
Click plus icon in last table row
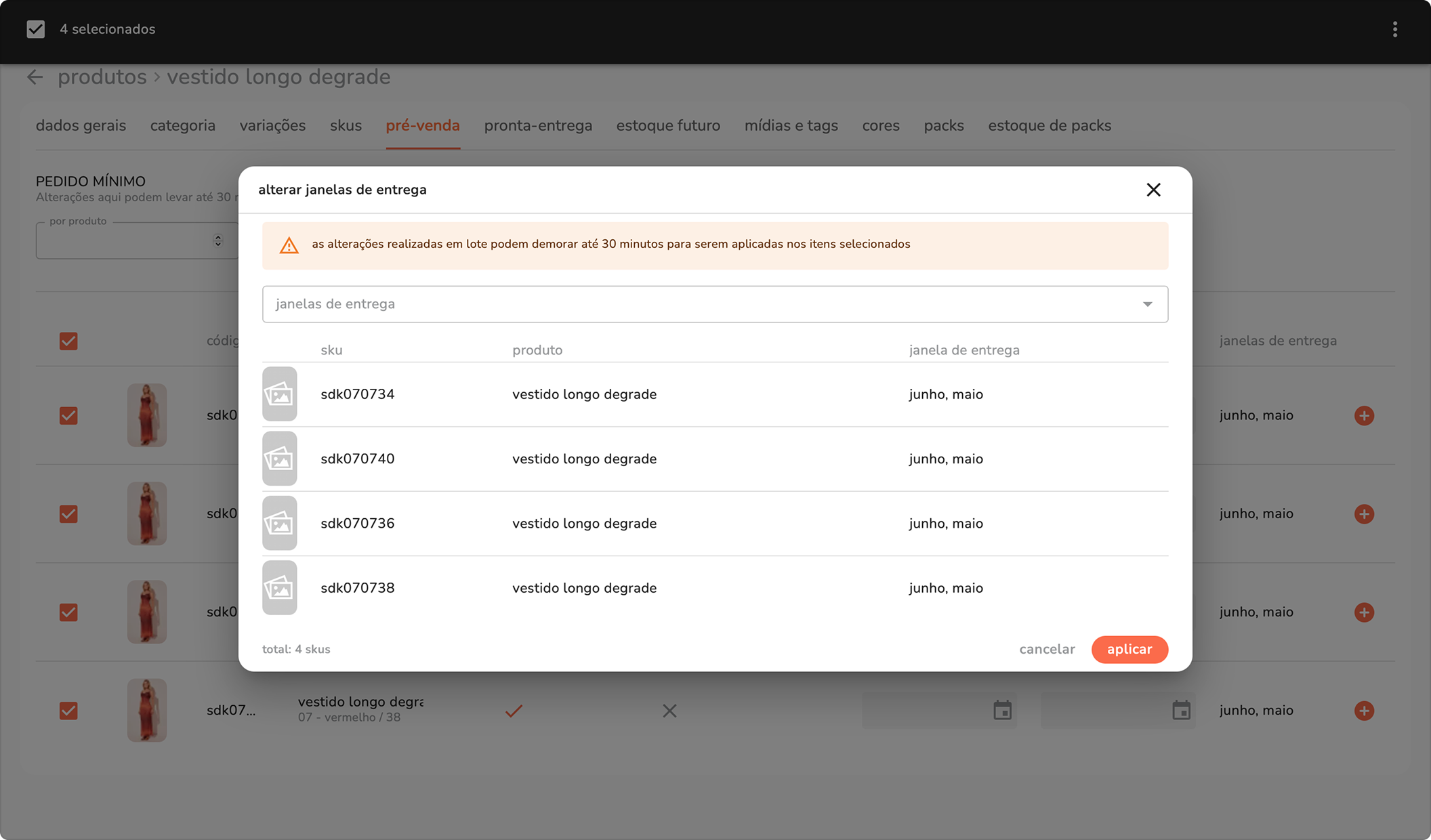1364,711
